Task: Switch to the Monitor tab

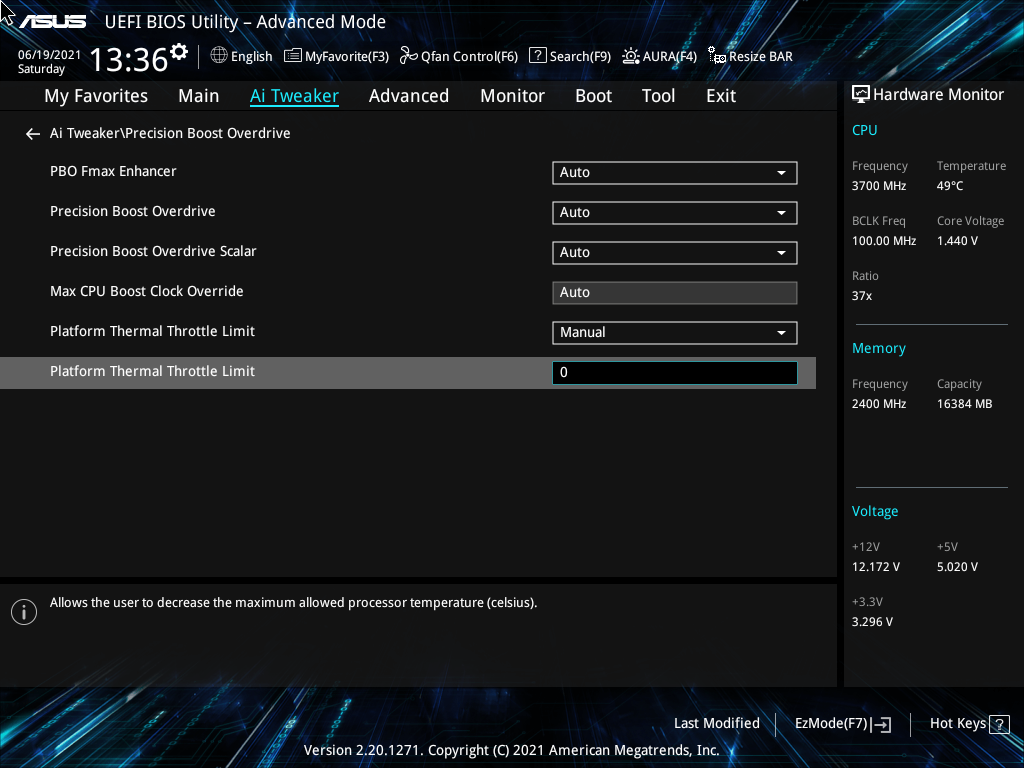Action: click(512, 95)
